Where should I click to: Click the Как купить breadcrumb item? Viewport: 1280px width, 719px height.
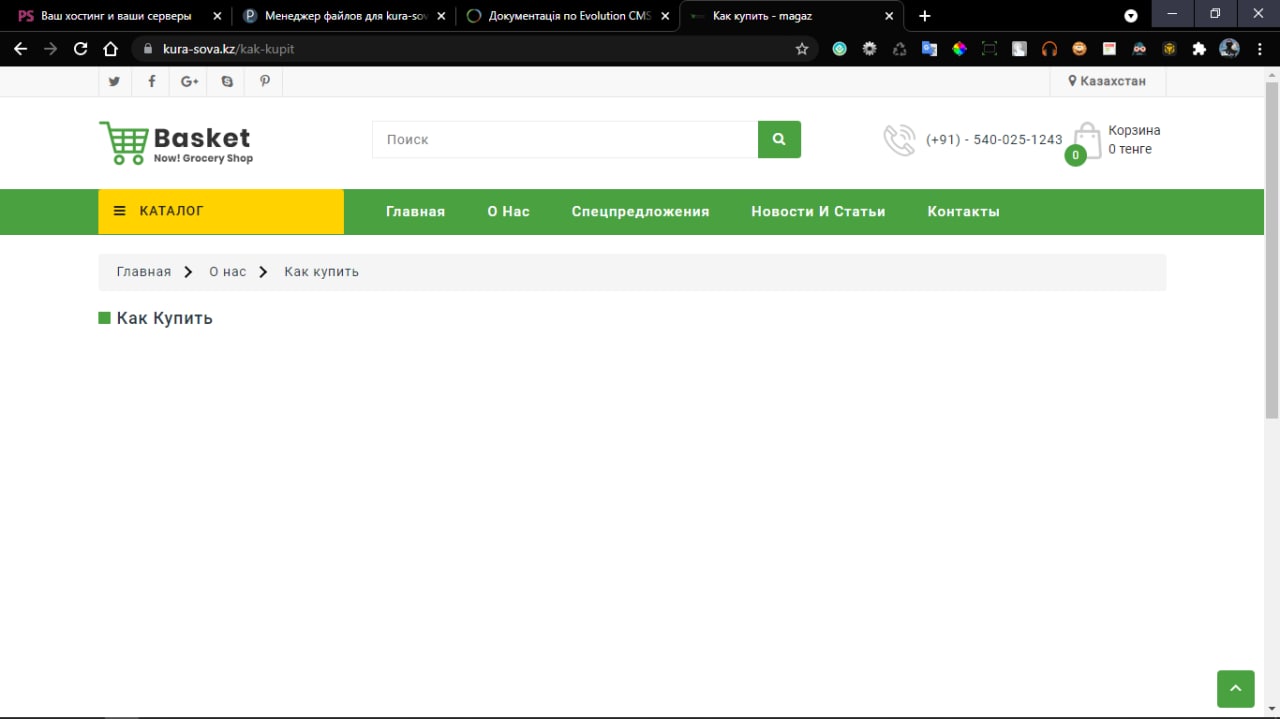[x=321, y=272]
